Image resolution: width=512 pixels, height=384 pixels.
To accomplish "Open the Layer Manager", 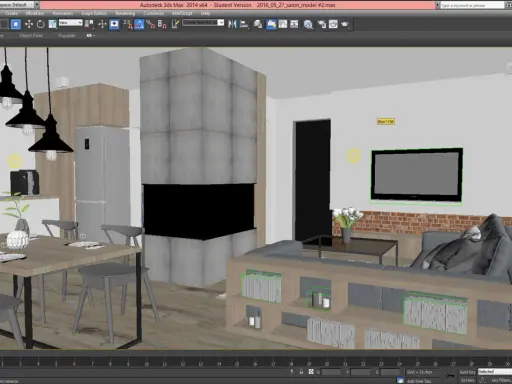I will tap(258, 24).
